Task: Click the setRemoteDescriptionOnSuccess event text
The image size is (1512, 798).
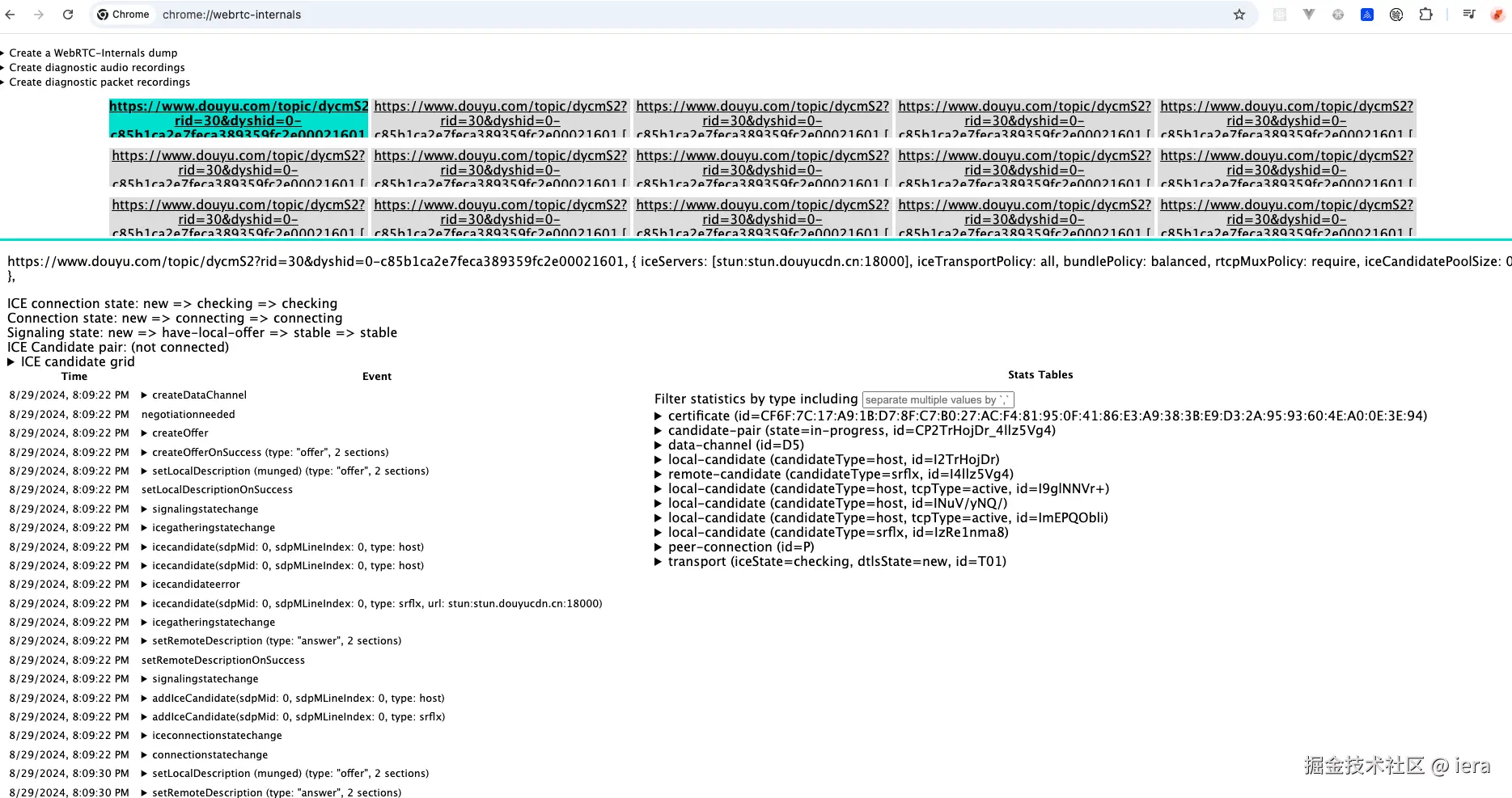Action: tap(223, 661)
